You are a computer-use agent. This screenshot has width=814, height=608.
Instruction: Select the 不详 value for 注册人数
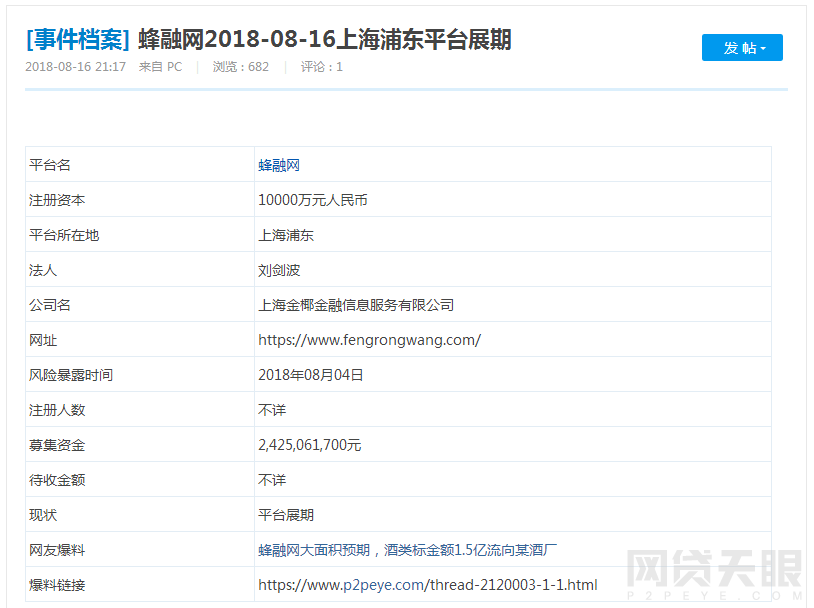tap(272, 410)
